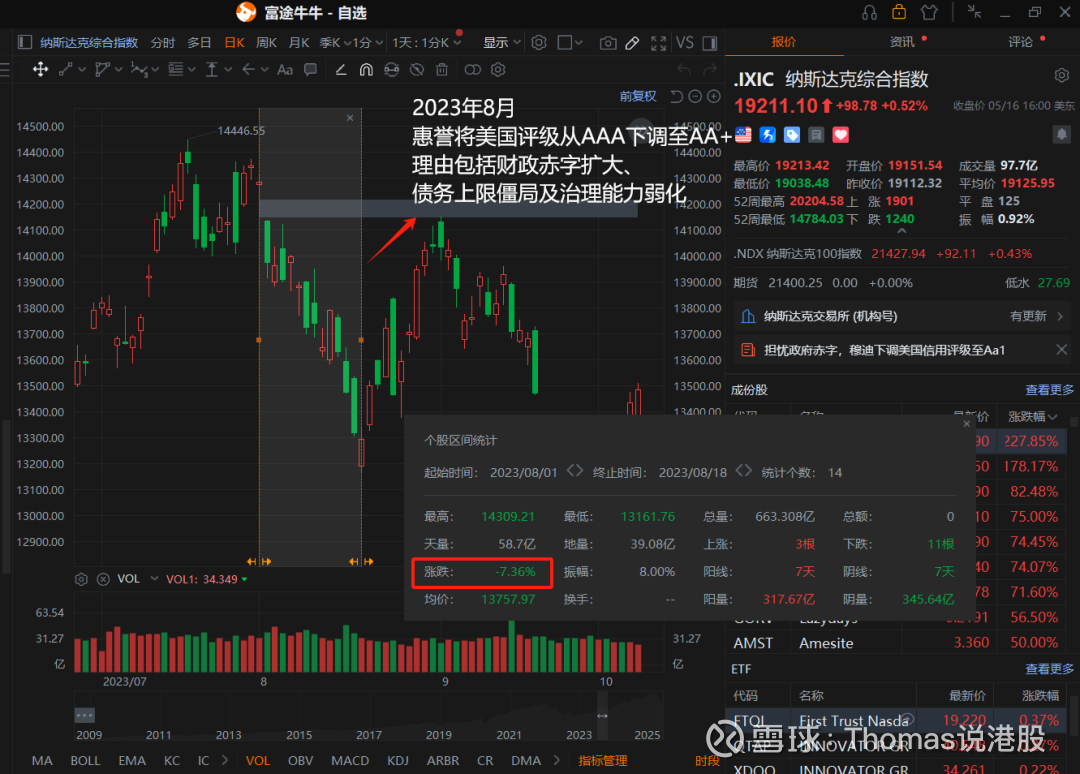Switch chart to 周K weekly view
The height and width of the screenshot is (774, 1080).
coord(267,43)
